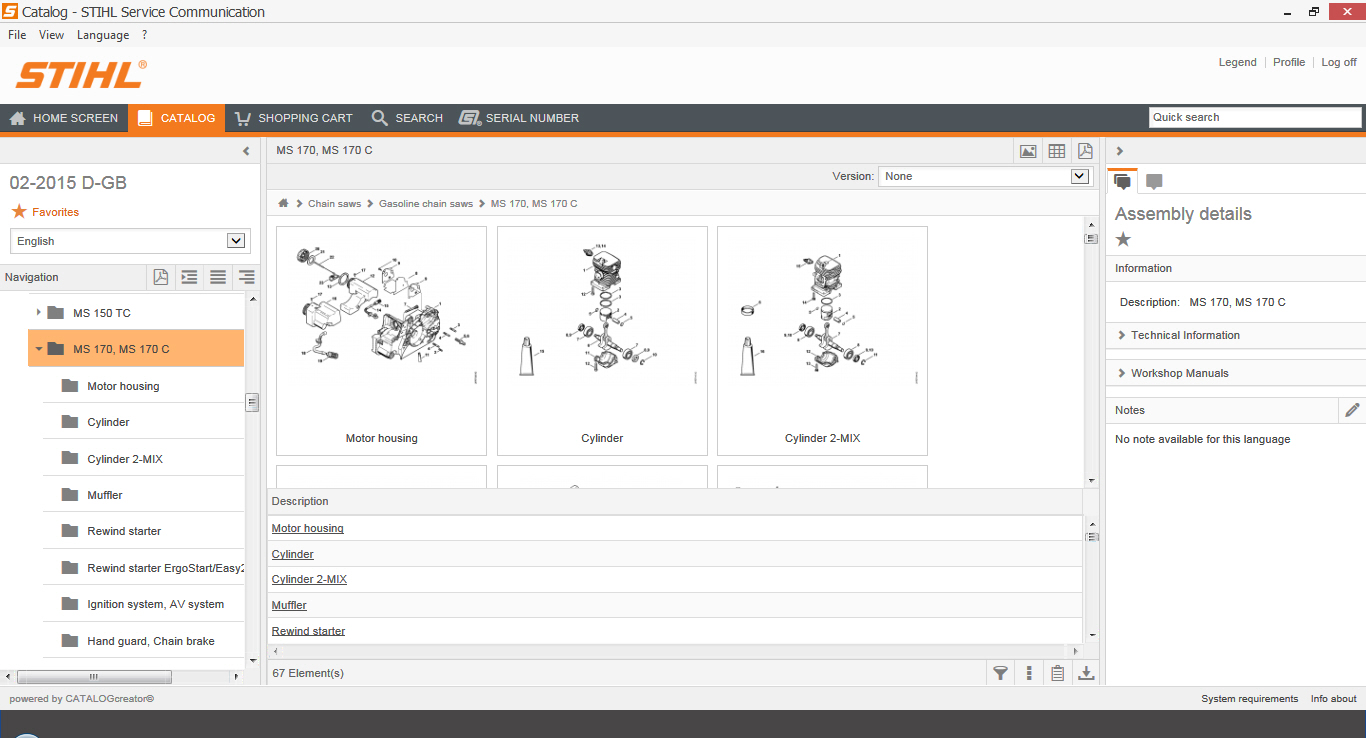1366x738 pixels.
Task: Open the English language dropdown
Action: pyautogui.click(x=130, y=241)
